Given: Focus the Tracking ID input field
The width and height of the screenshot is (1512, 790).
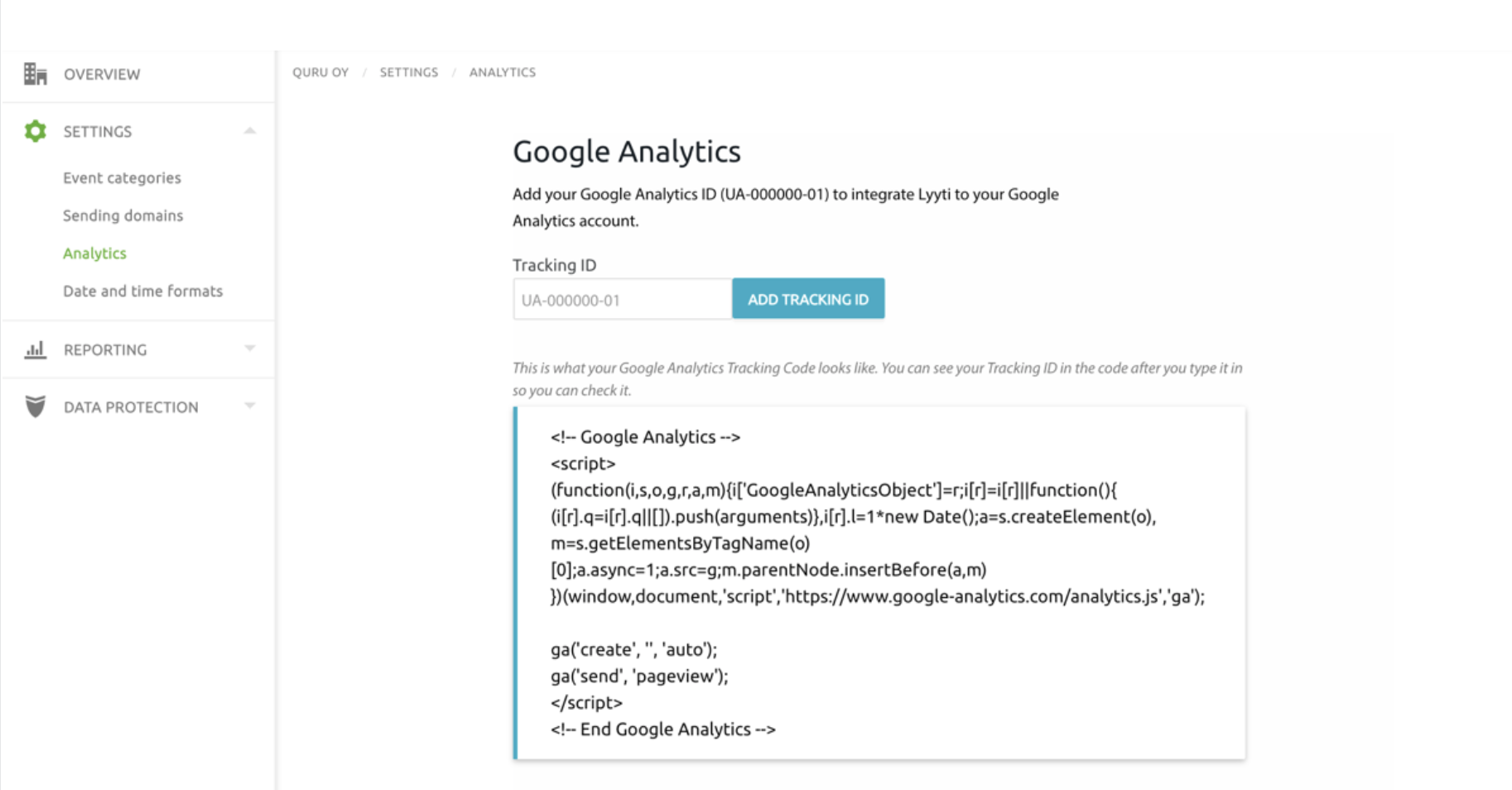Looking at the screenshot, I should point(622,300).
